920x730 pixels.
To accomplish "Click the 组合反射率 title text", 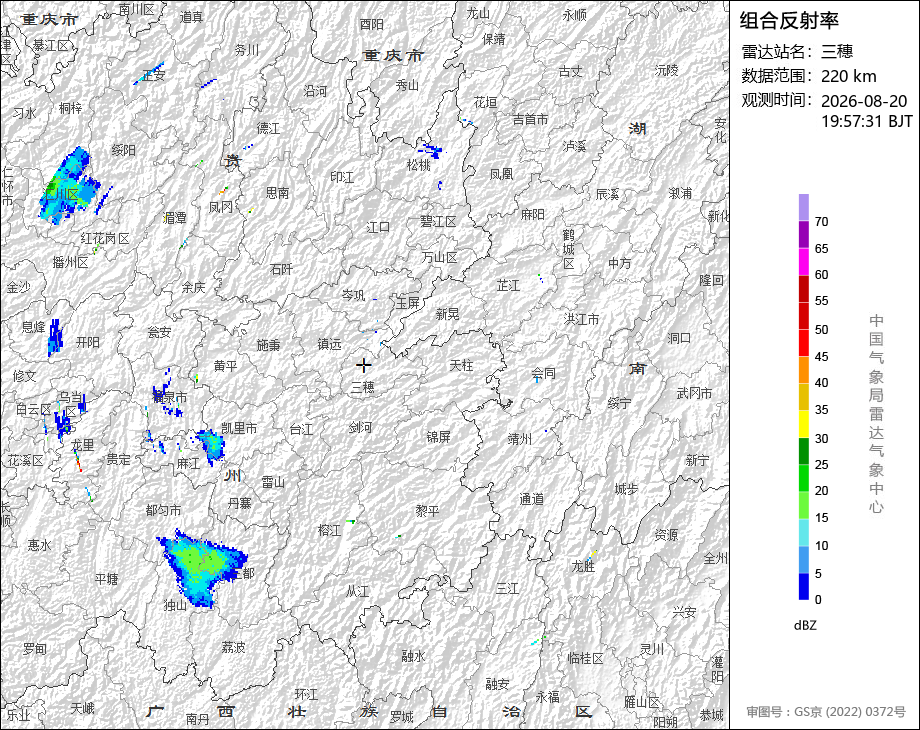I will click(x=789, y=21).
